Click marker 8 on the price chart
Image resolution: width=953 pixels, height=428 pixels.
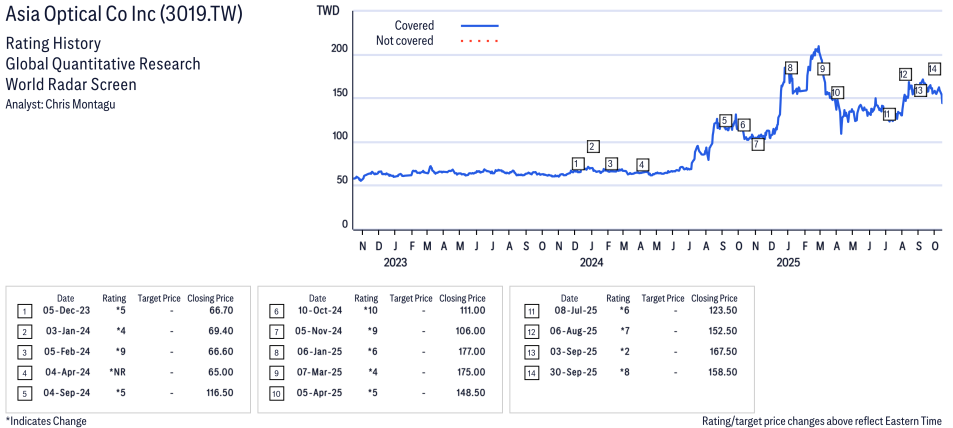tap(790, 68)
